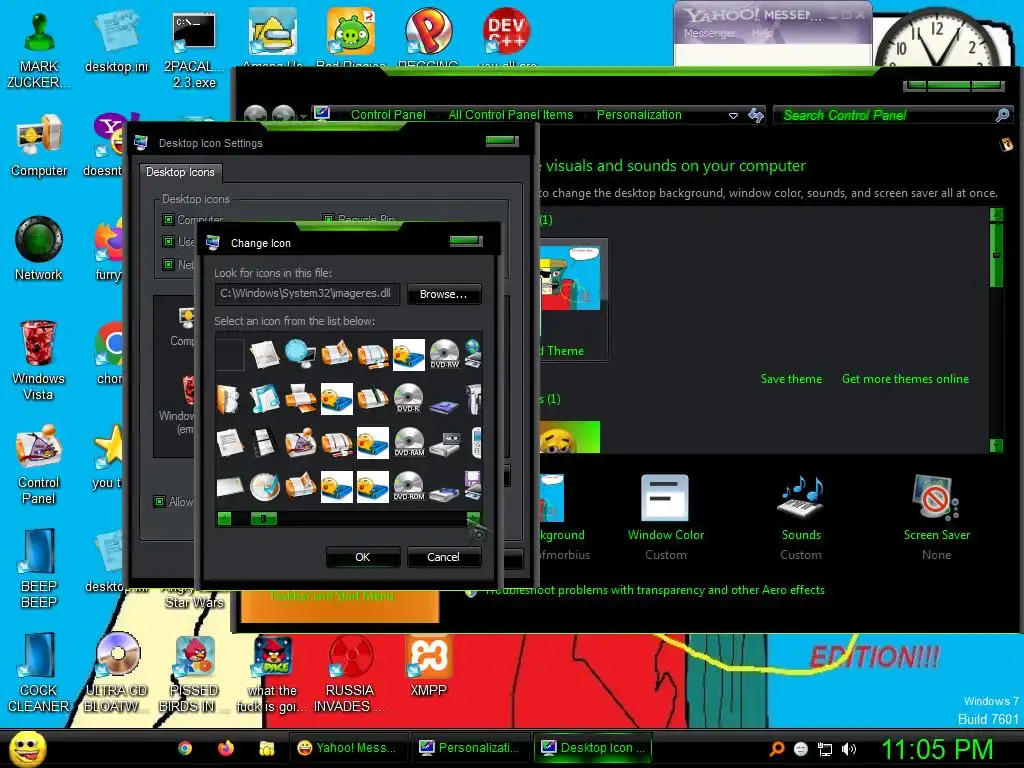This screenshot has height=768, width=1024.
Task: Select the Computer desktop icon
Action: (x=39, y=146)
